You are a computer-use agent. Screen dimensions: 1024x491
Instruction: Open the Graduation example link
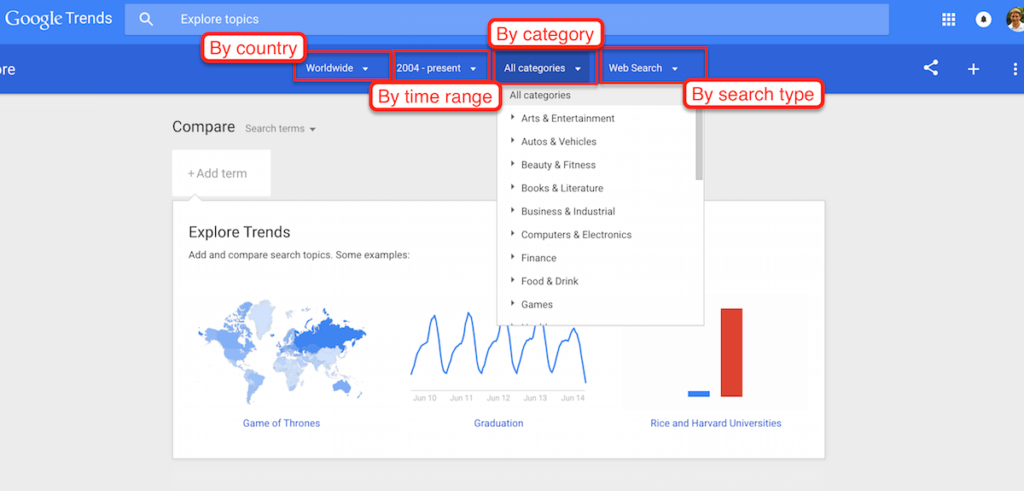(x=499, y=423)
